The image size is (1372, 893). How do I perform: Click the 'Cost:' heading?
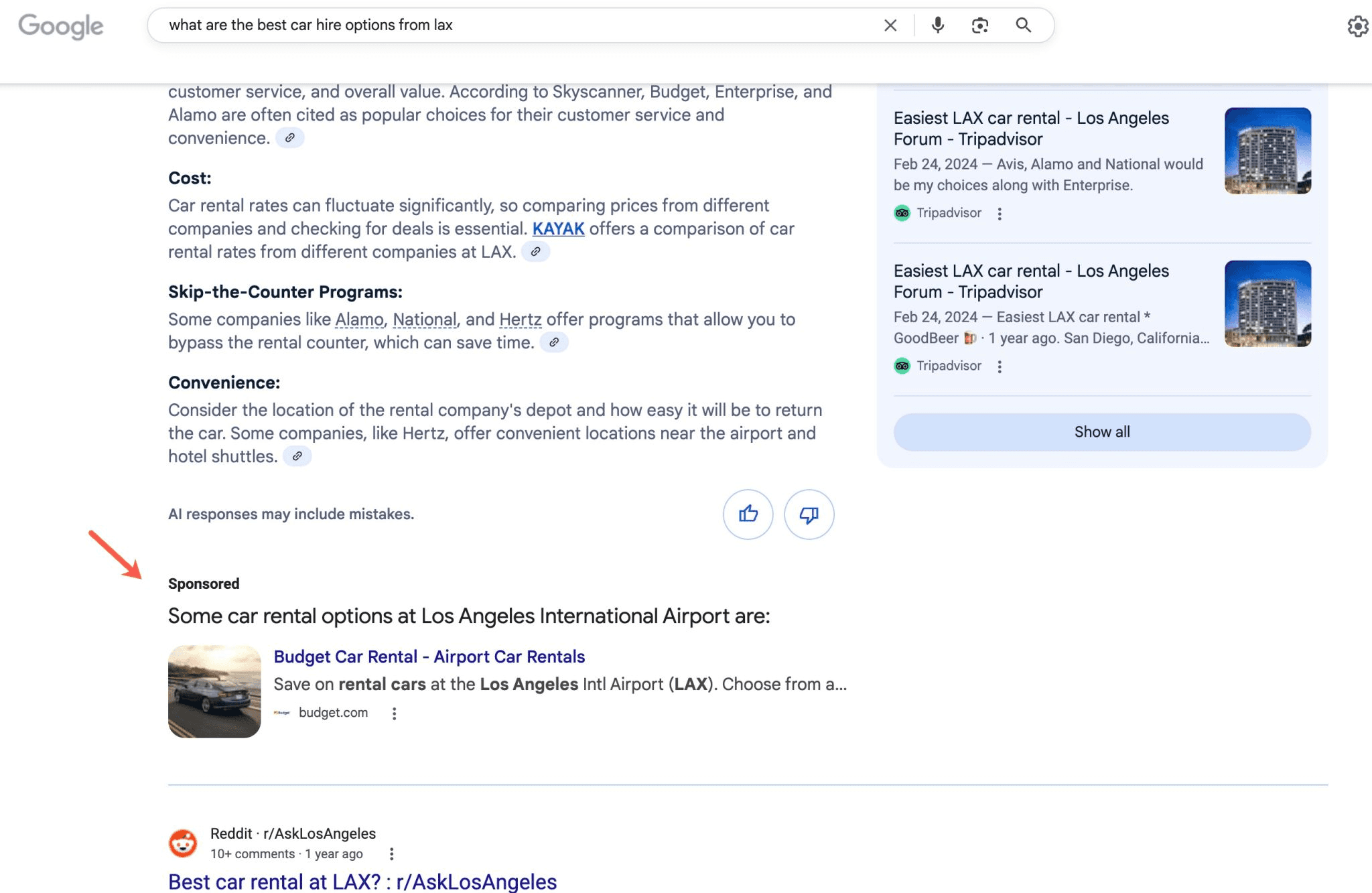(190, 178)
